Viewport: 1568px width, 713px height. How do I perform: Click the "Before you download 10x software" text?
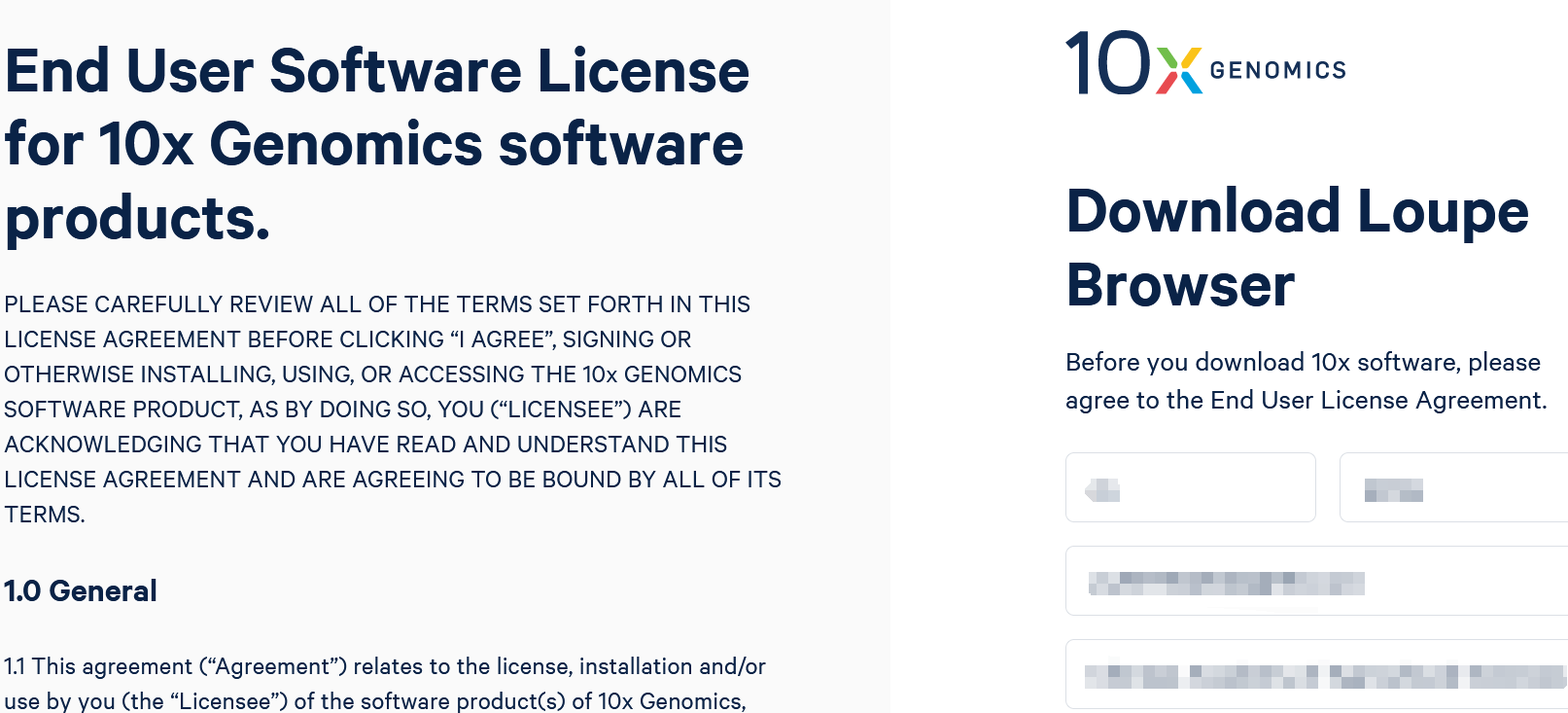1307,381
